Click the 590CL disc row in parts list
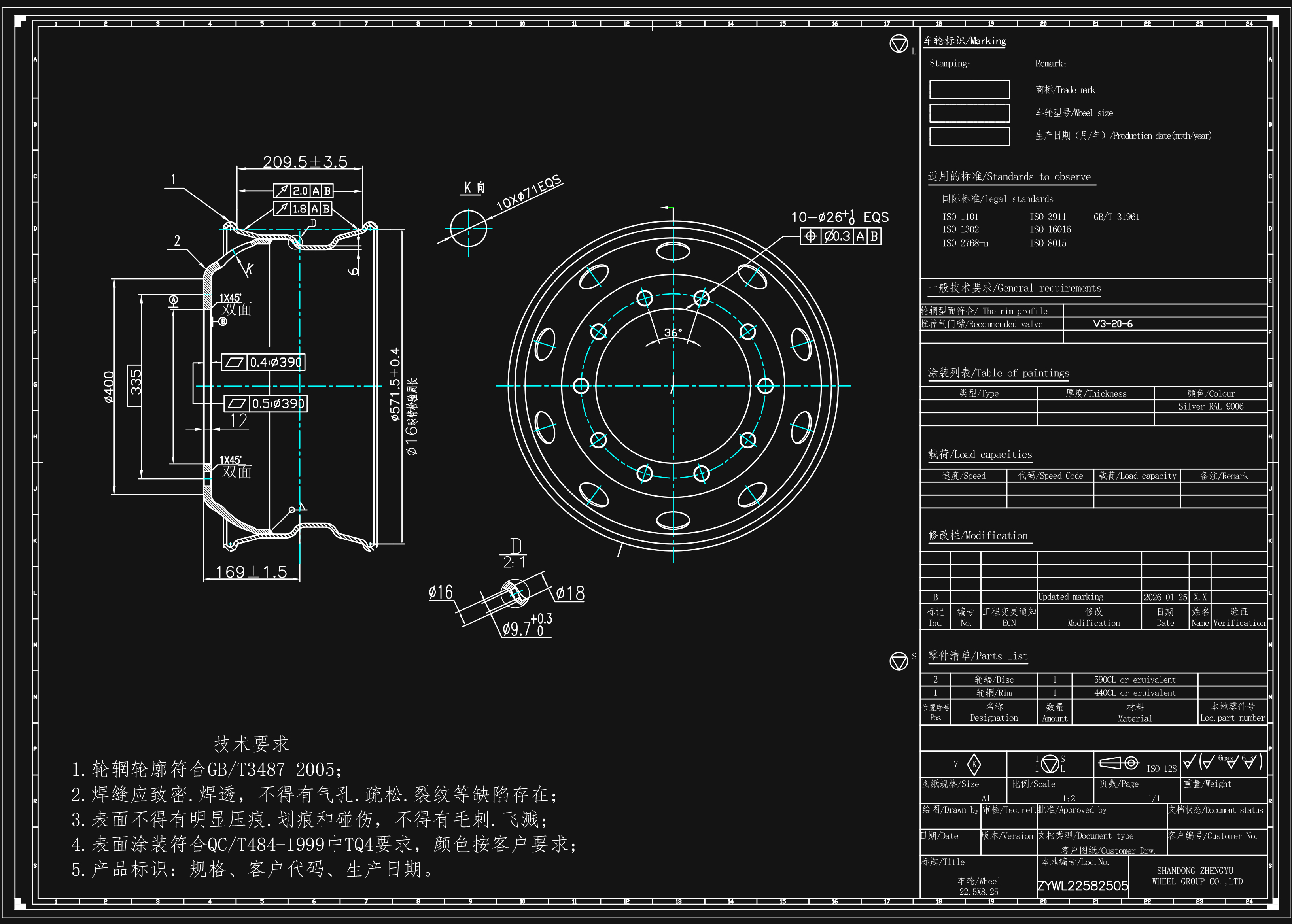This screenshot has width=1292, height=924. click(1135, 679)
